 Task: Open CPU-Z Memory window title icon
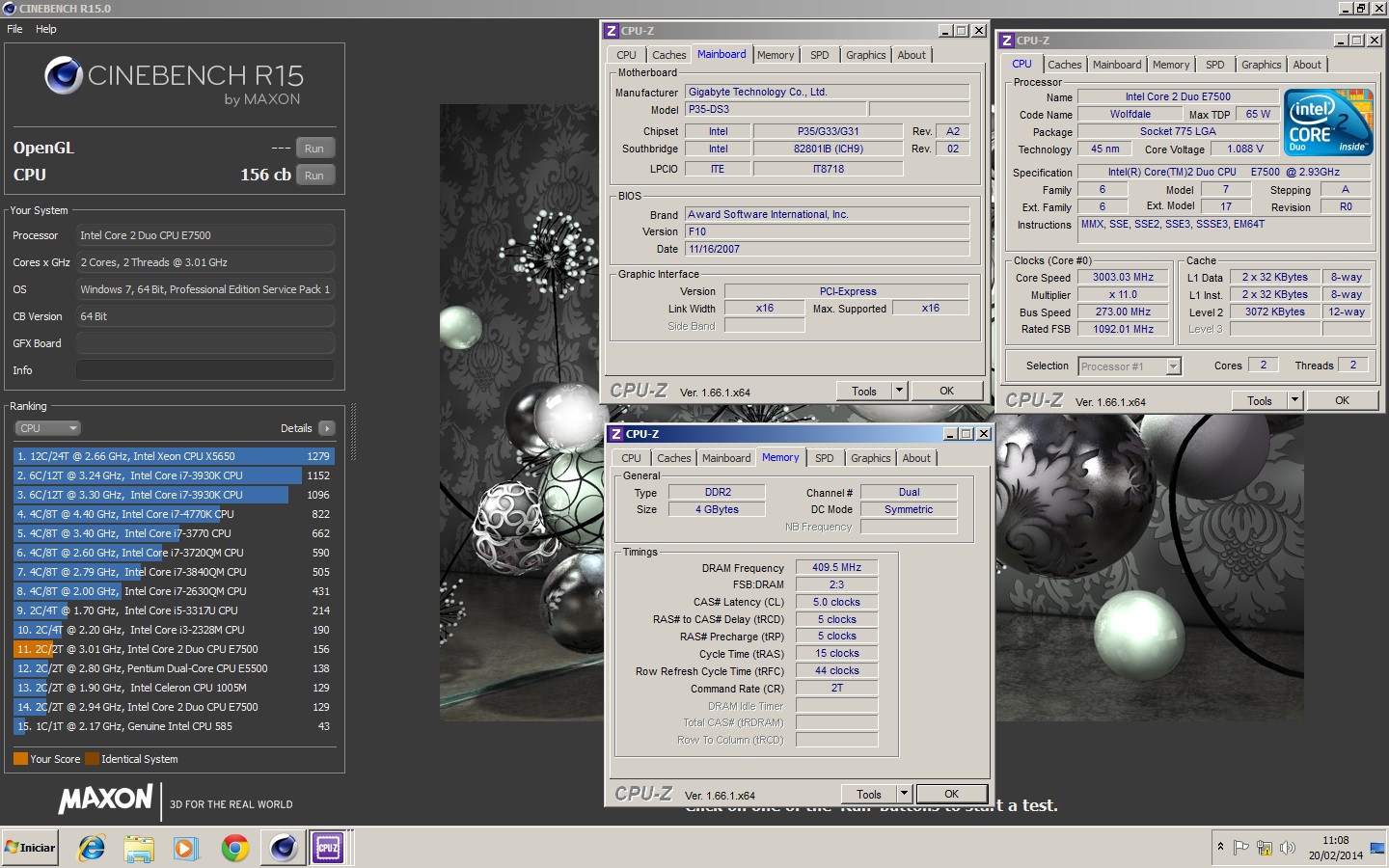[615, 434]
